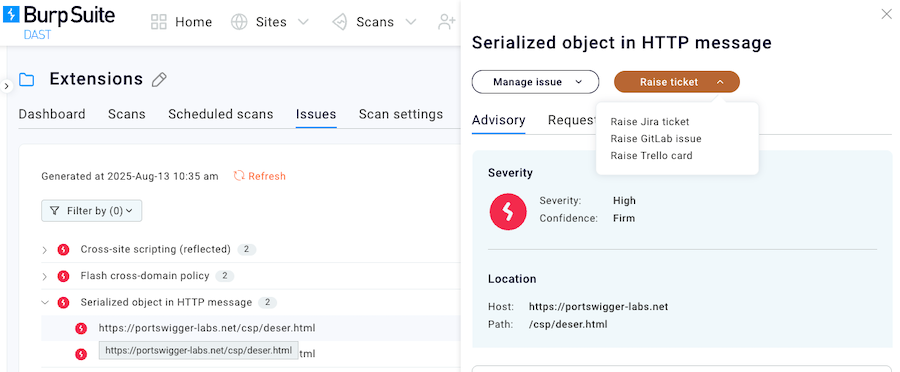Select the Issues tab
The image size is (900, 372).
click(316, 114)
